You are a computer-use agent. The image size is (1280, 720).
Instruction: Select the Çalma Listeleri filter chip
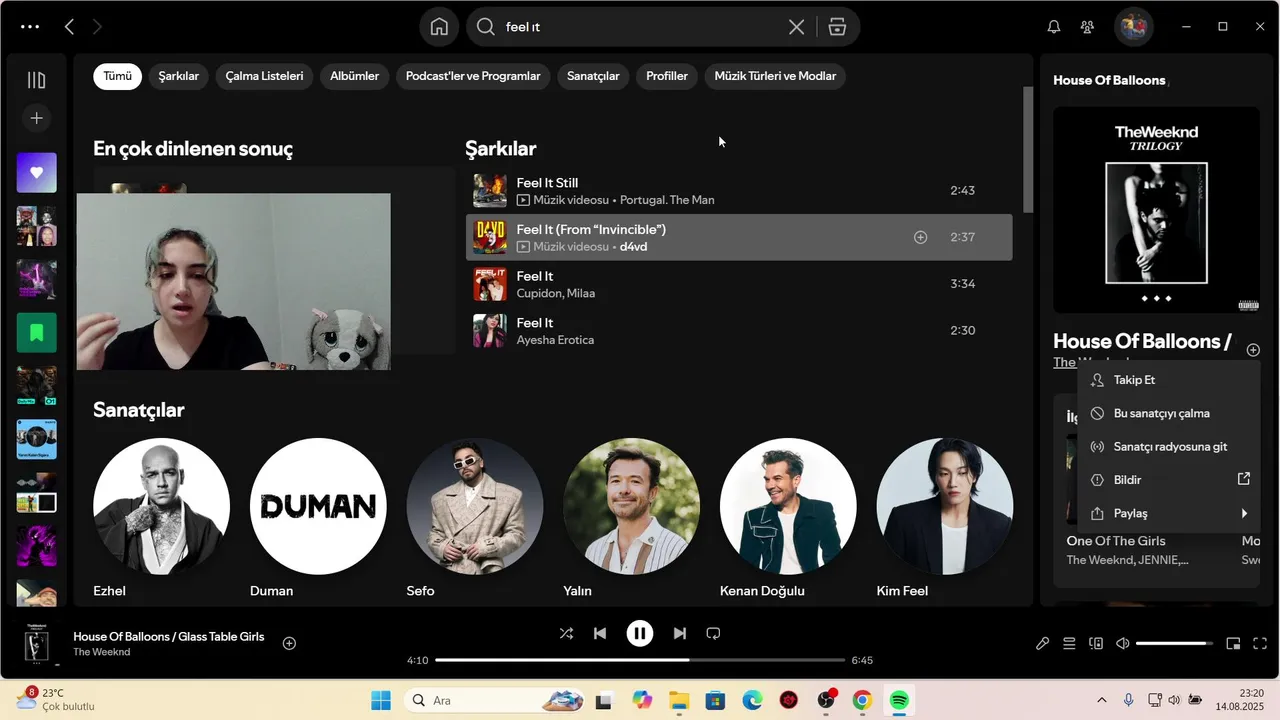(264, 76)
